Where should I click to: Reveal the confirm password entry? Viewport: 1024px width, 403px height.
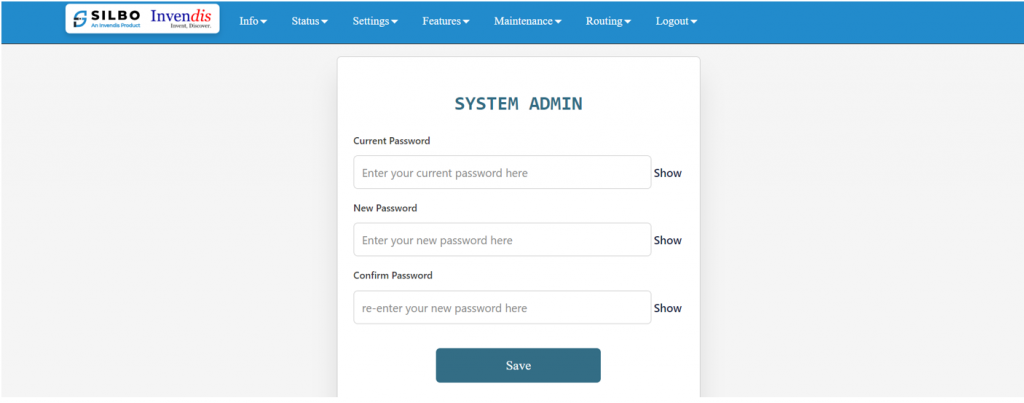[667, 308]
